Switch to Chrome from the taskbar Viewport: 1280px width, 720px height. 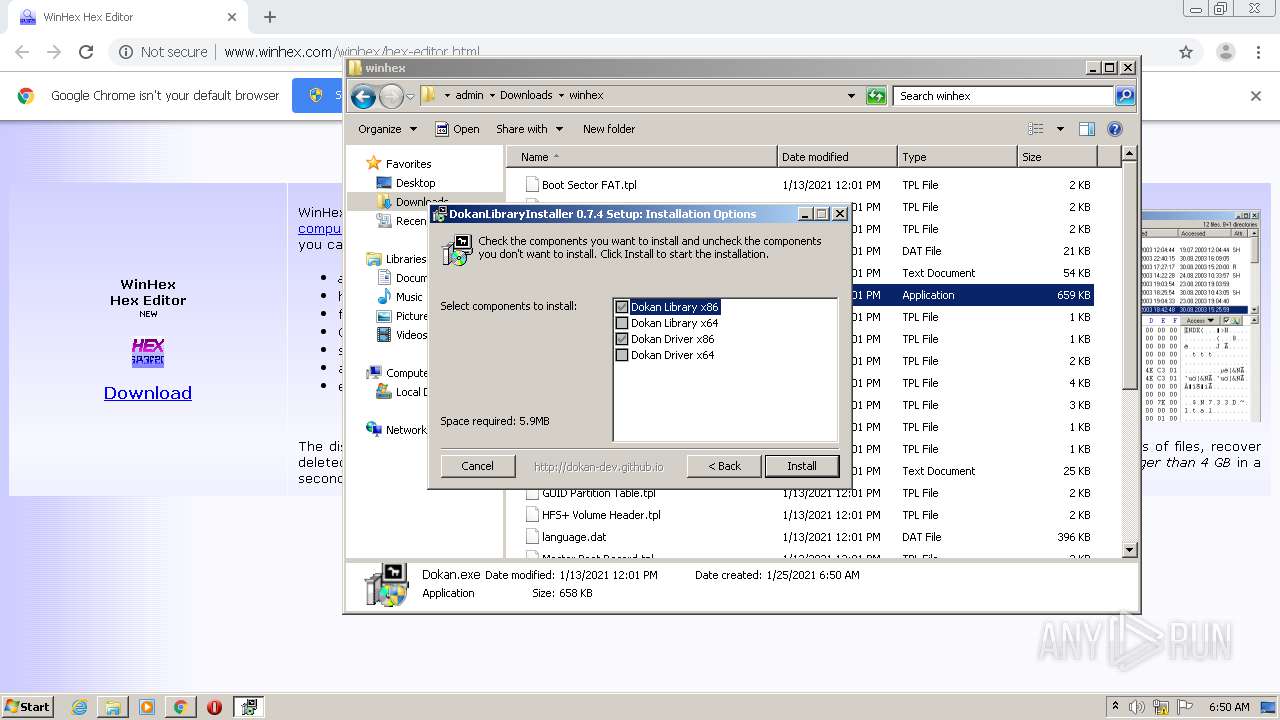click(180, 707)
